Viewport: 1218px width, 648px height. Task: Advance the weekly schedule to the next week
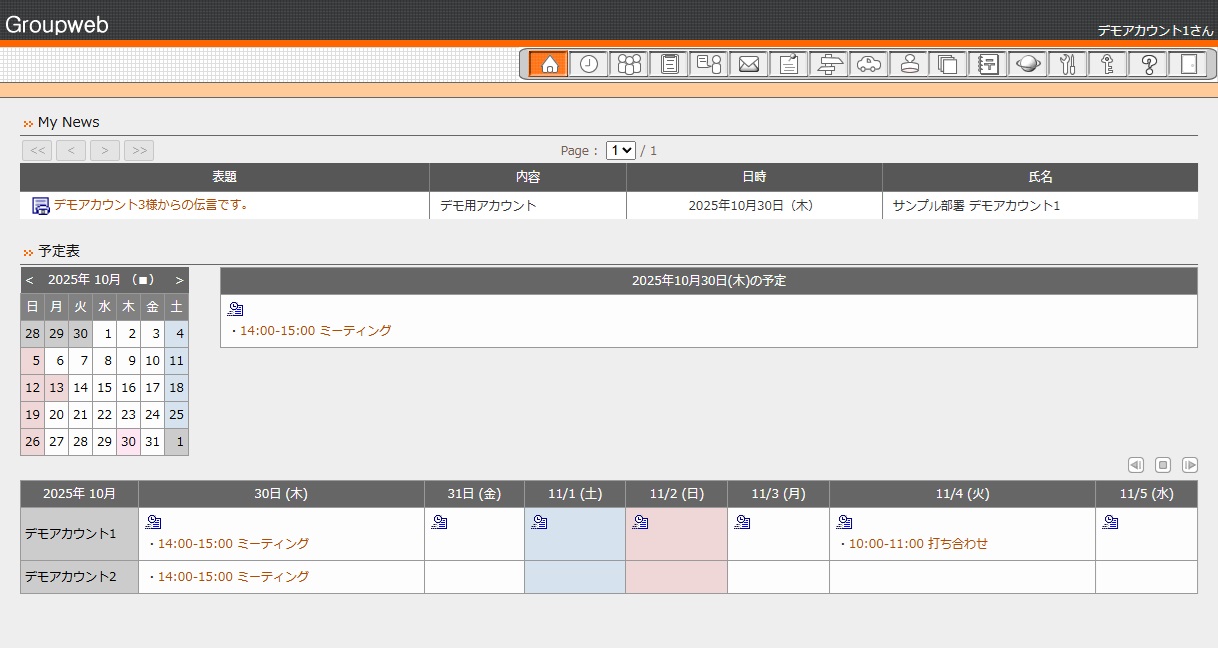(x=1190, y=465)
